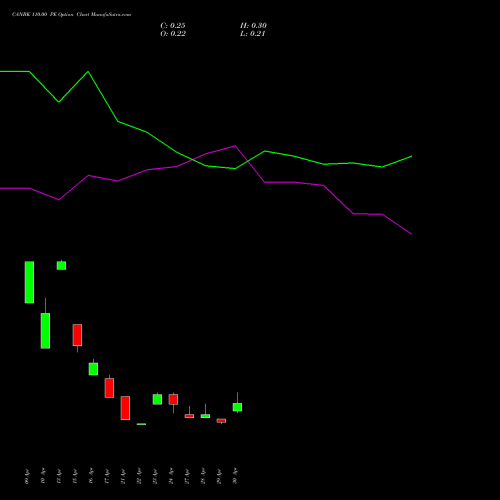Click the open value 'O: 0.22'
500x500 pixels.
(173, 34)
